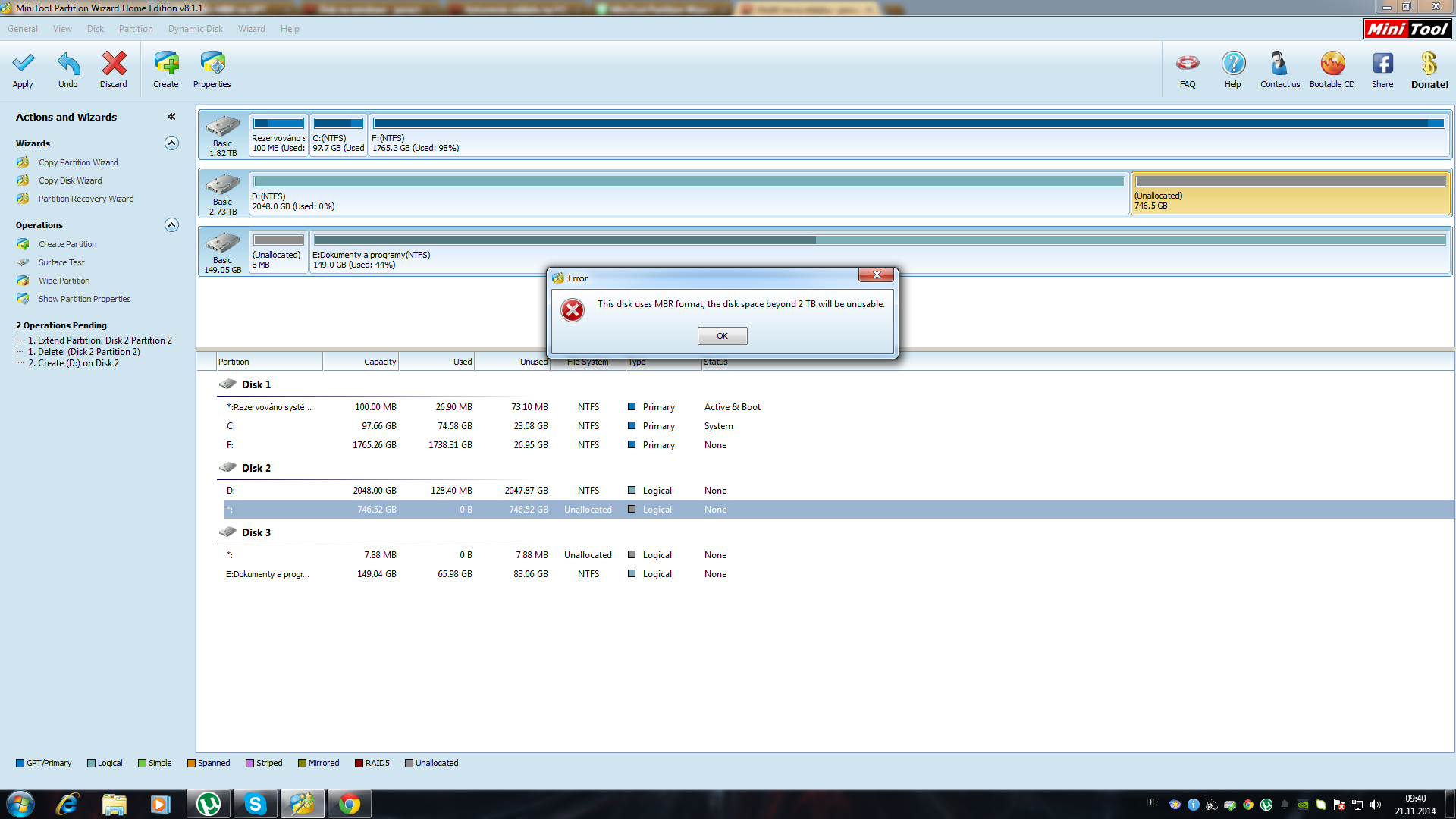Click the Apply checkmark icon
1456x819 pixels.
tap(23, 64)
